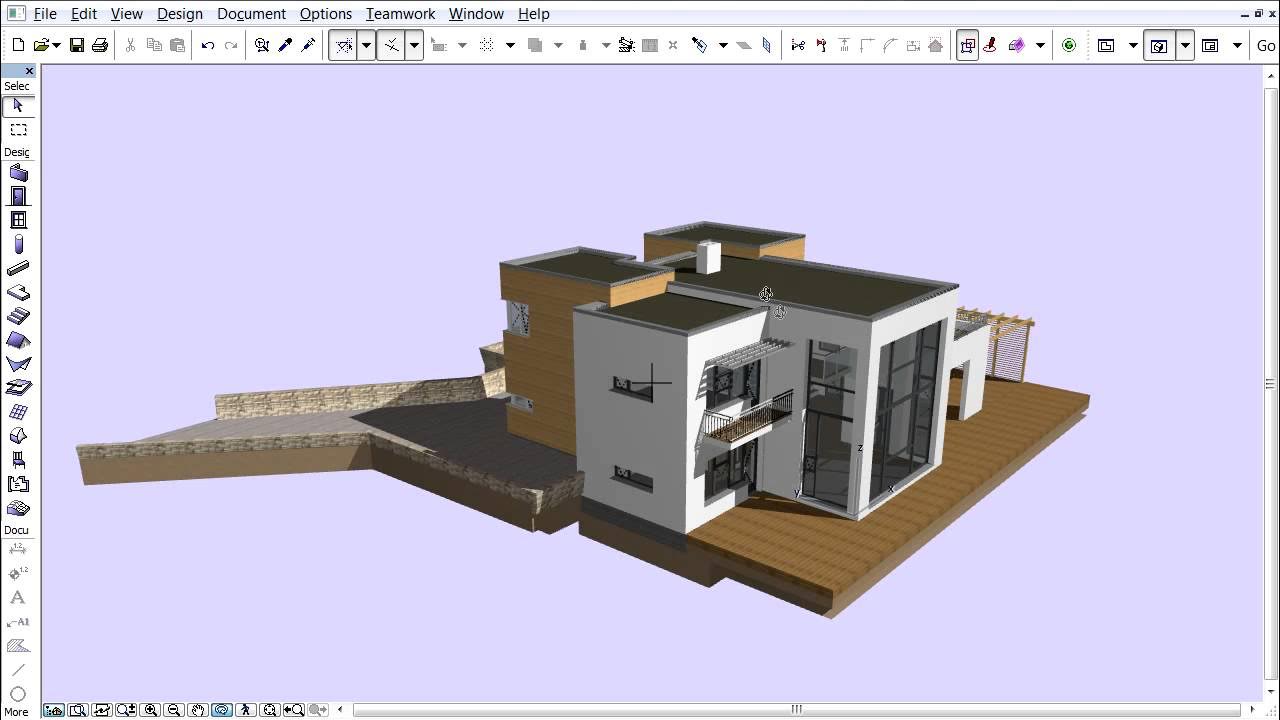The width and height of the screenshot is (1280, 720).
Task: Select the Circle arc tool
Action: (x=18, y=694)
